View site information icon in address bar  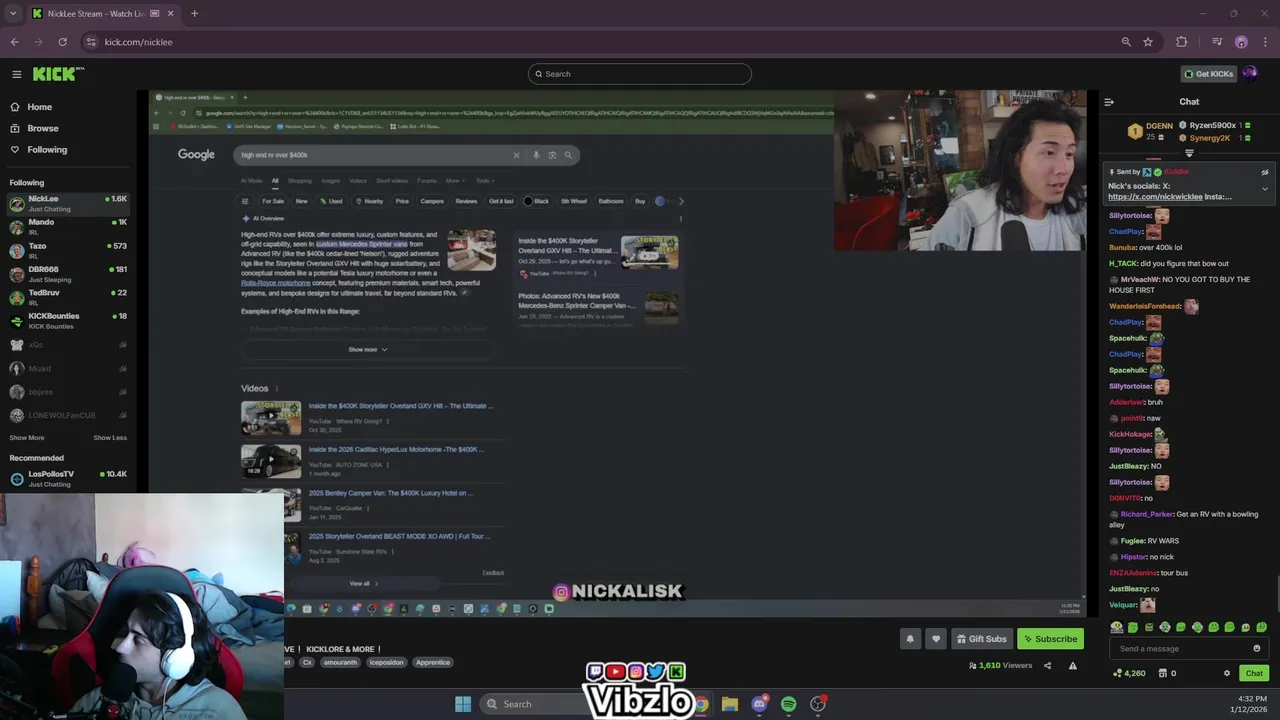(x=91, y=42)
